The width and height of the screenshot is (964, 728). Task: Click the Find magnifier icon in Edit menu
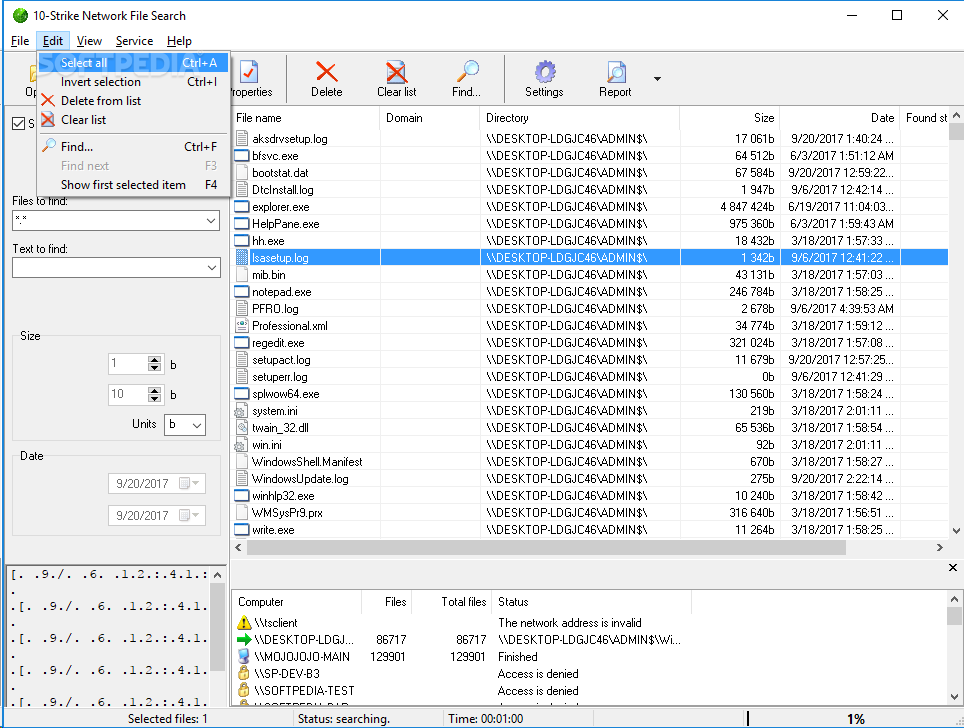click(x=49, y=146)
